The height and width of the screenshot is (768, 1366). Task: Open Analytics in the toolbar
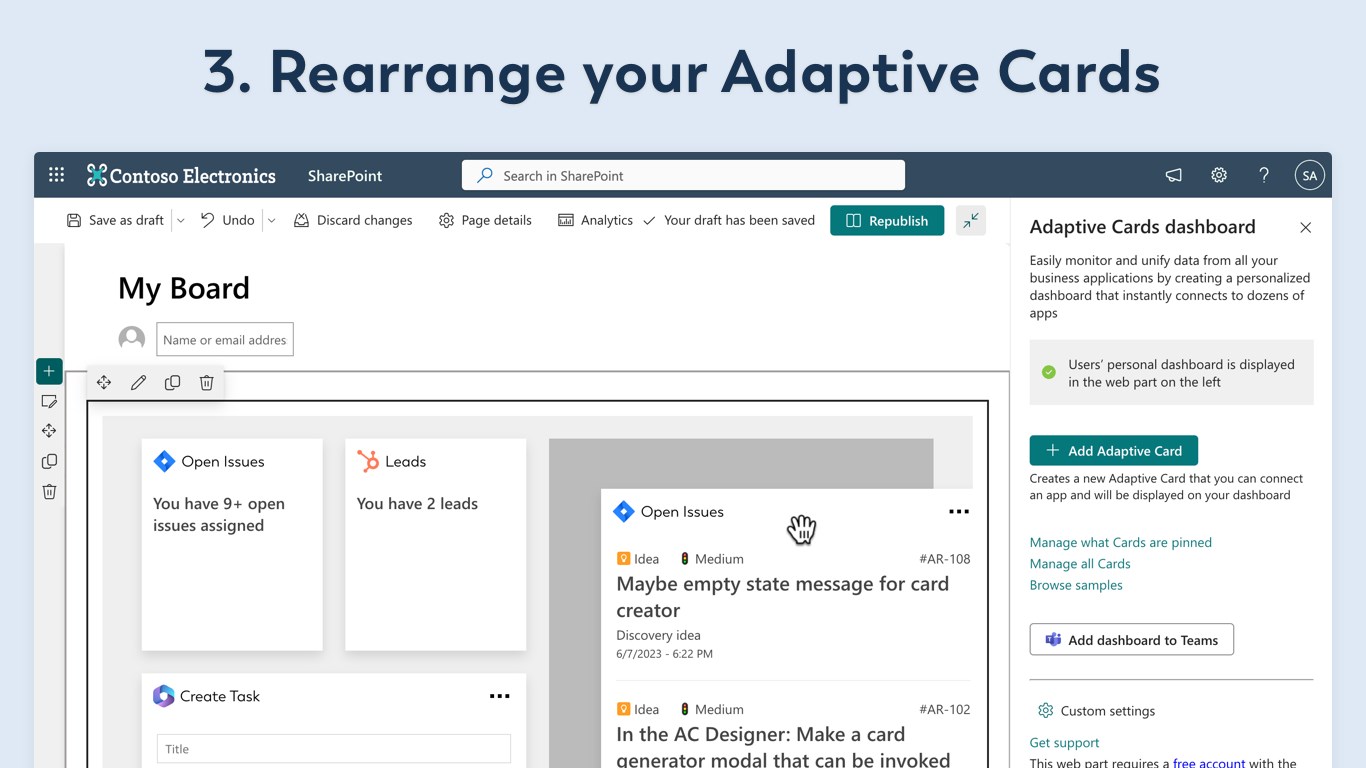point(595,221)
